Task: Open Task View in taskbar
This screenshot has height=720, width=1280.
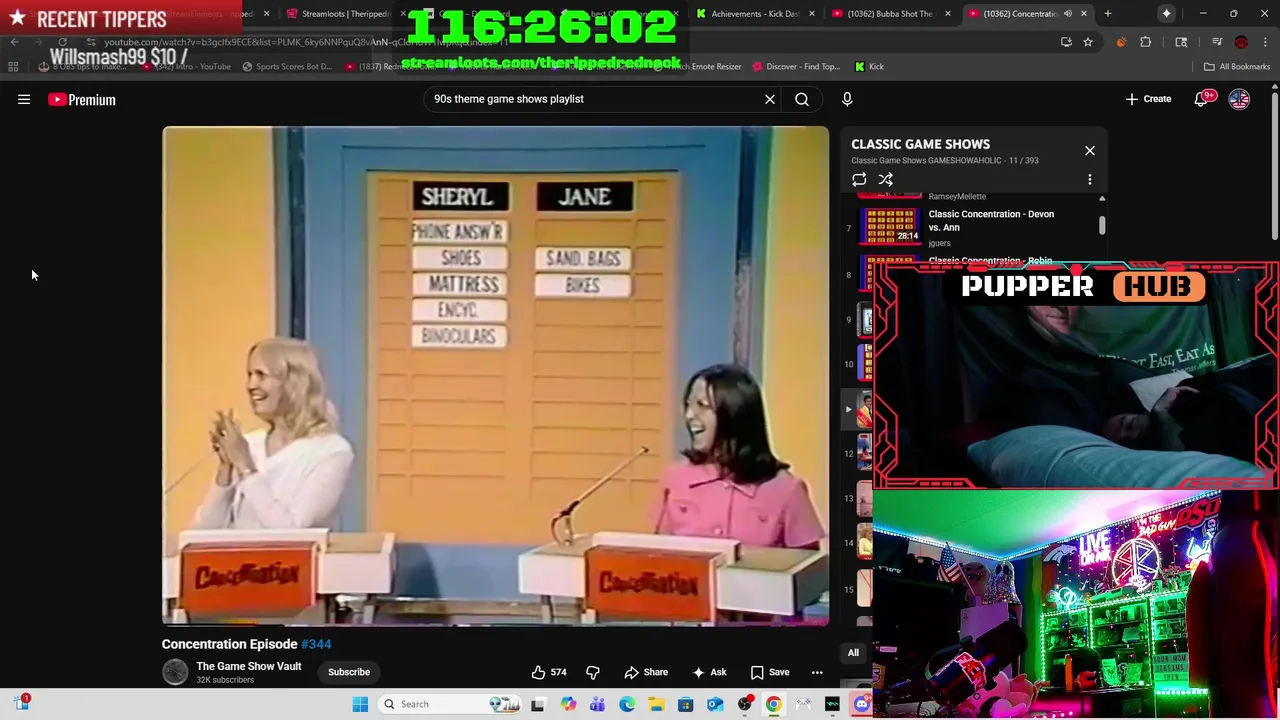Action: tap(537, 704)
